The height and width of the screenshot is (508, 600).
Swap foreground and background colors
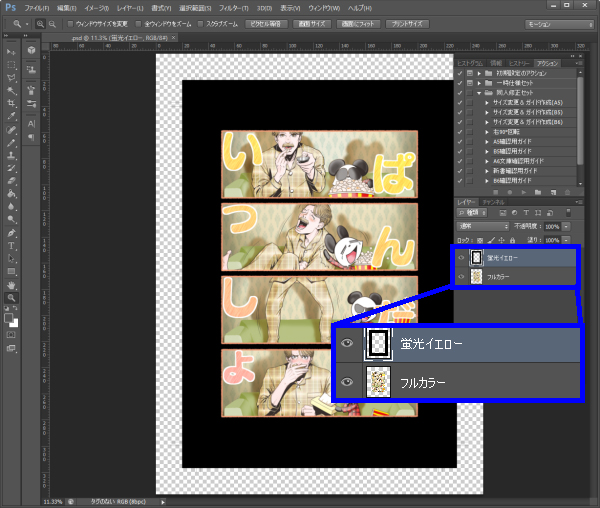[15, 308]
